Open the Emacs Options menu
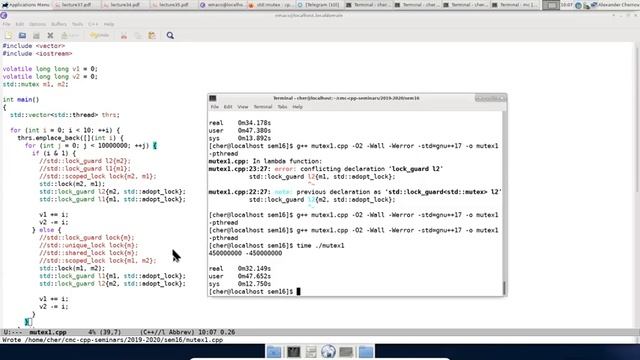 (38, 24)
